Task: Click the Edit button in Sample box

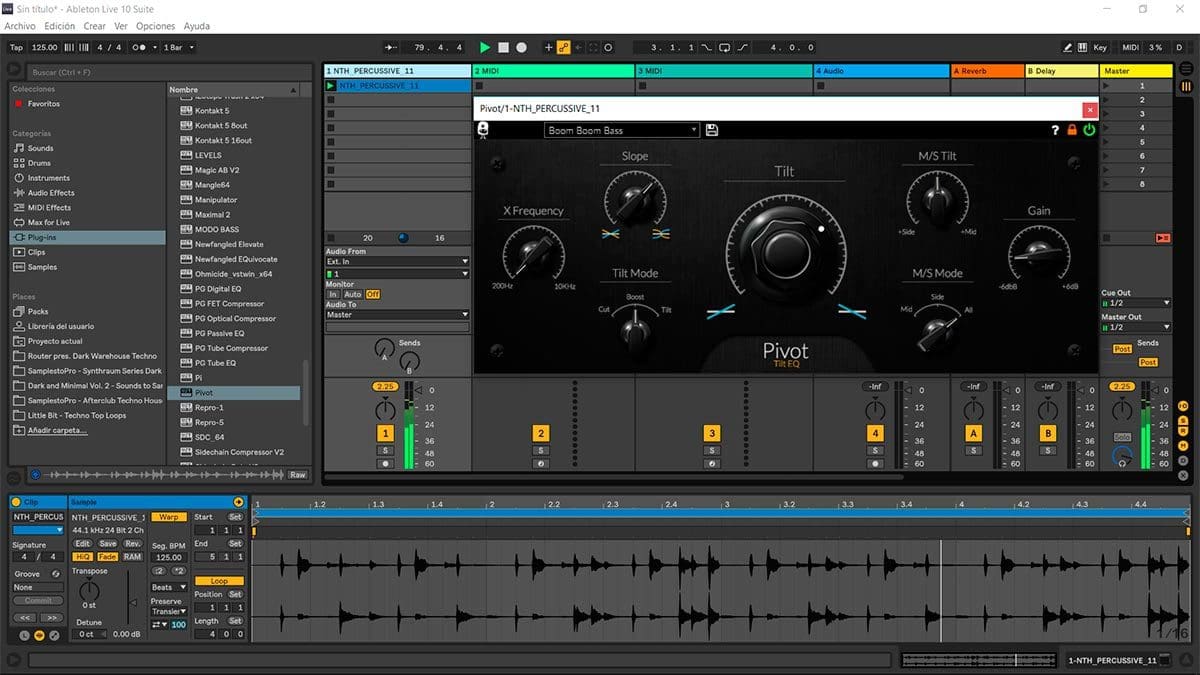Action: pyautogui.click(x=83, y=543)
